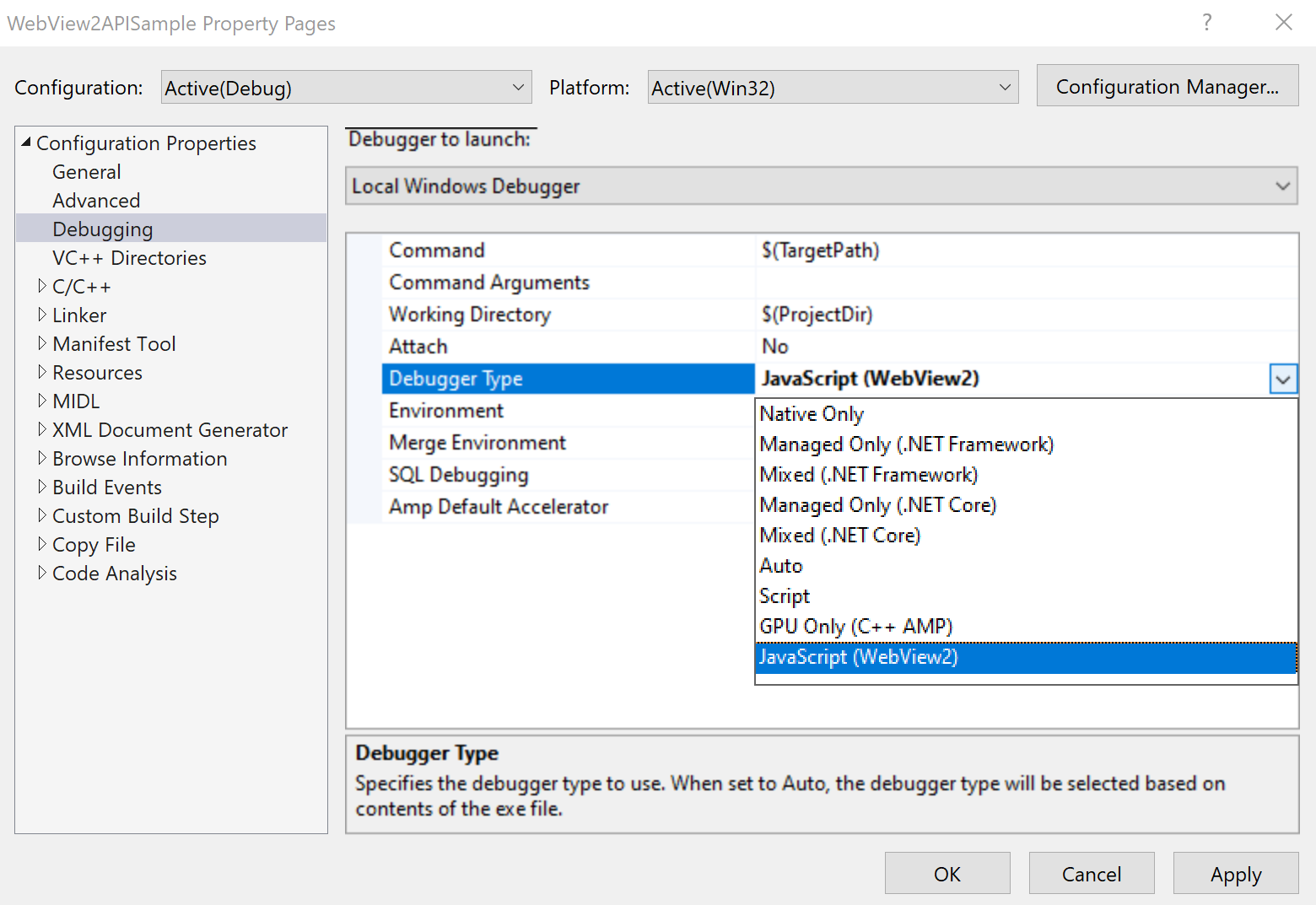Apply the current settings

1236,873
